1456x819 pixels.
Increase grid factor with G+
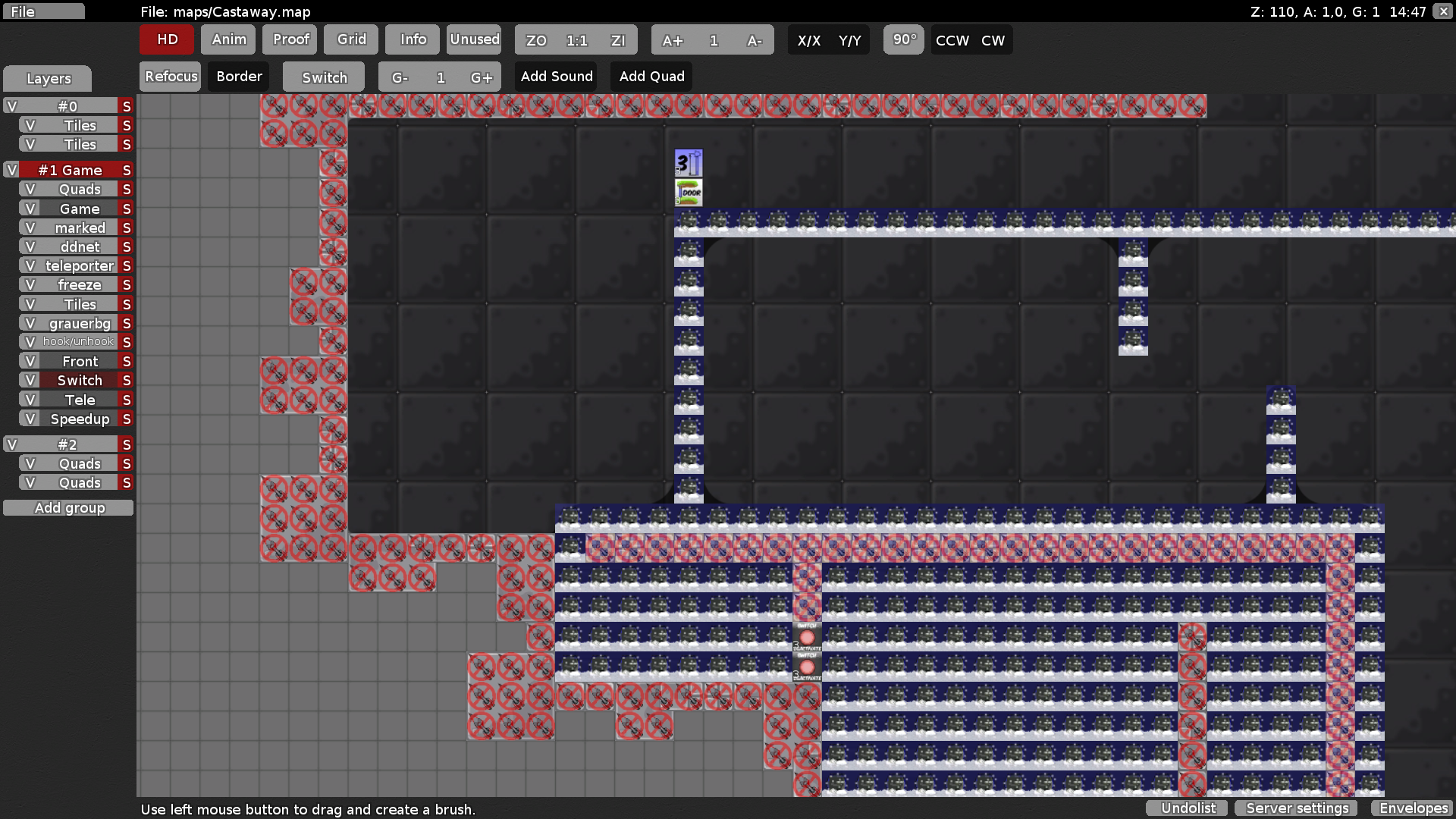pyautogui.click(x=482, y=77)
